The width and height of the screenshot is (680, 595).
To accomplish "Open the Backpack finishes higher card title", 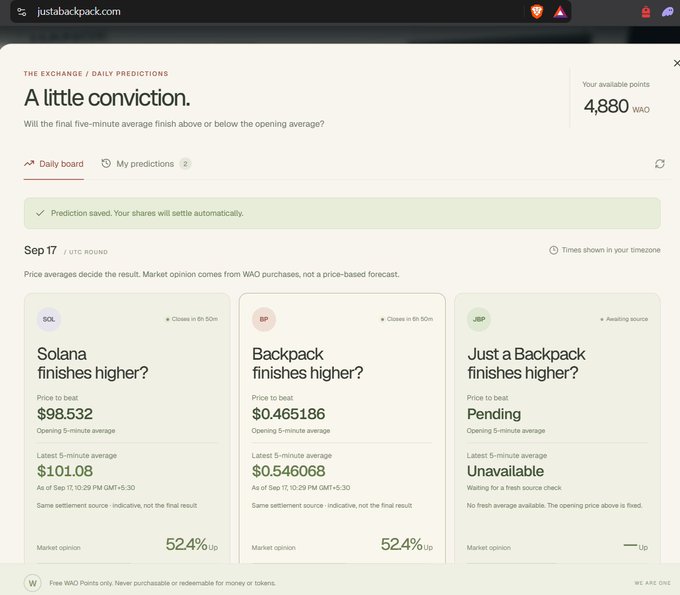I will 307,363.
